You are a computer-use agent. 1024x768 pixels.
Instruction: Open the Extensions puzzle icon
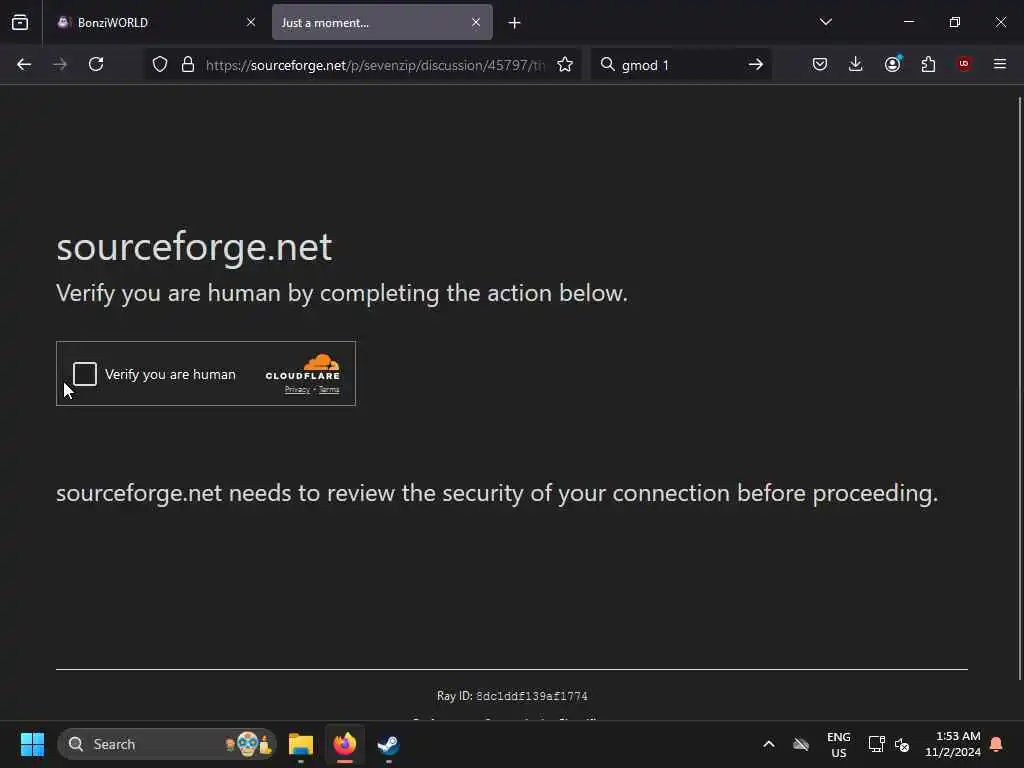928,64
